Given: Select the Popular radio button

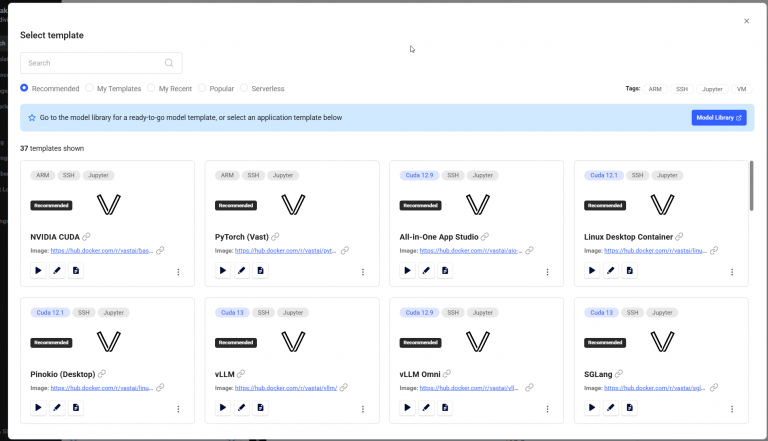Looking at the screenshot, I should click(x=202, y=88).
